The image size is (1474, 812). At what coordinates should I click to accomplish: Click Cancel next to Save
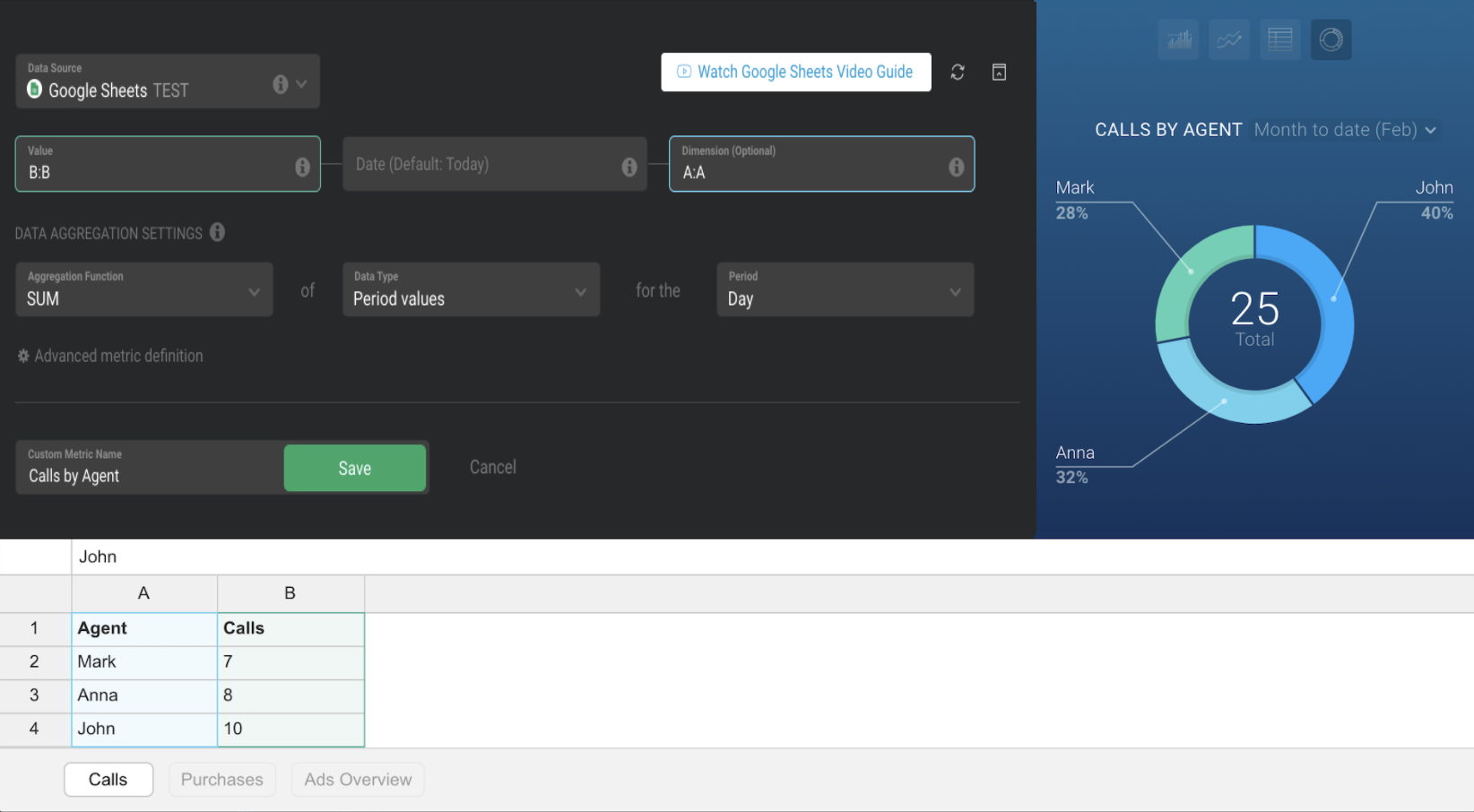(493, 467)
